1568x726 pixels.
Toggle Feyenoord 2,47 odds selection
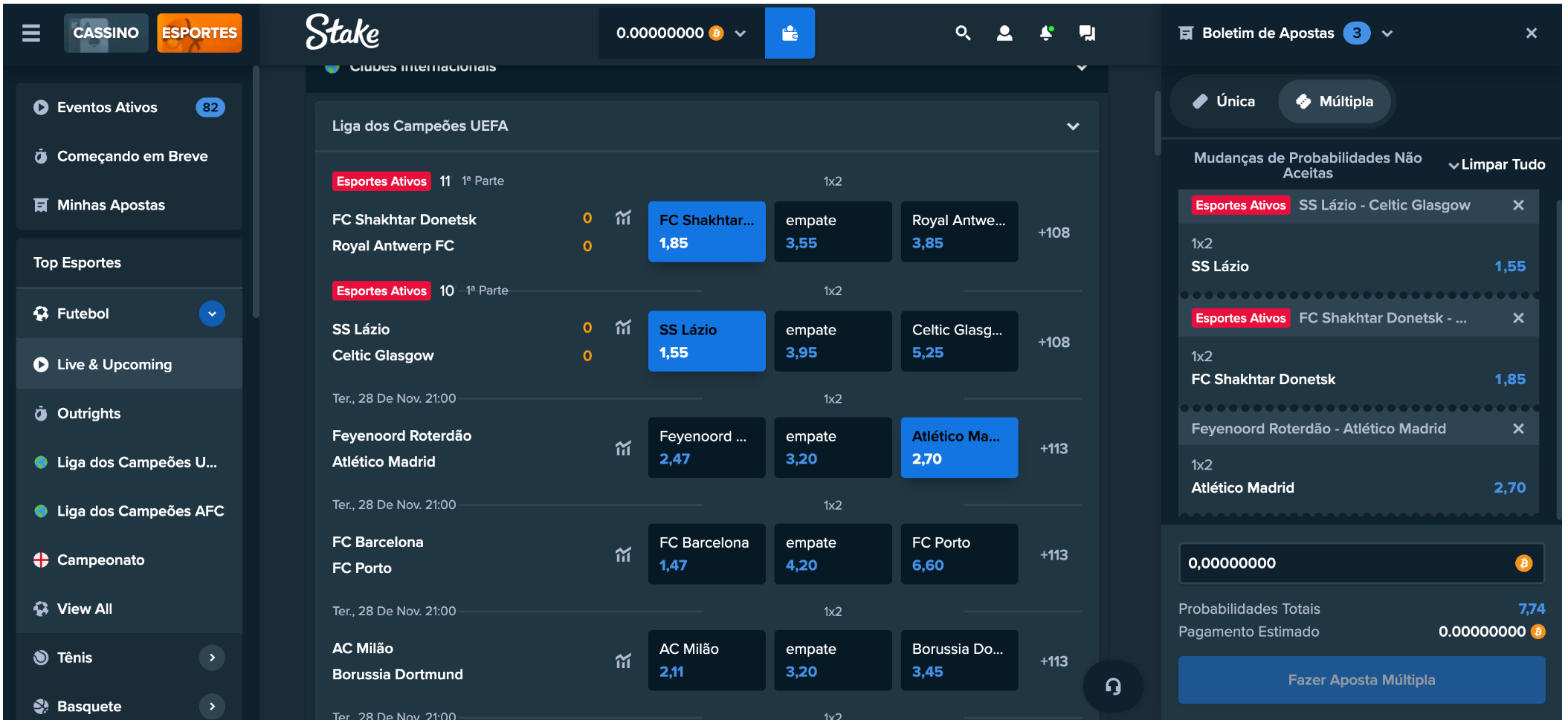coord(706,447)
